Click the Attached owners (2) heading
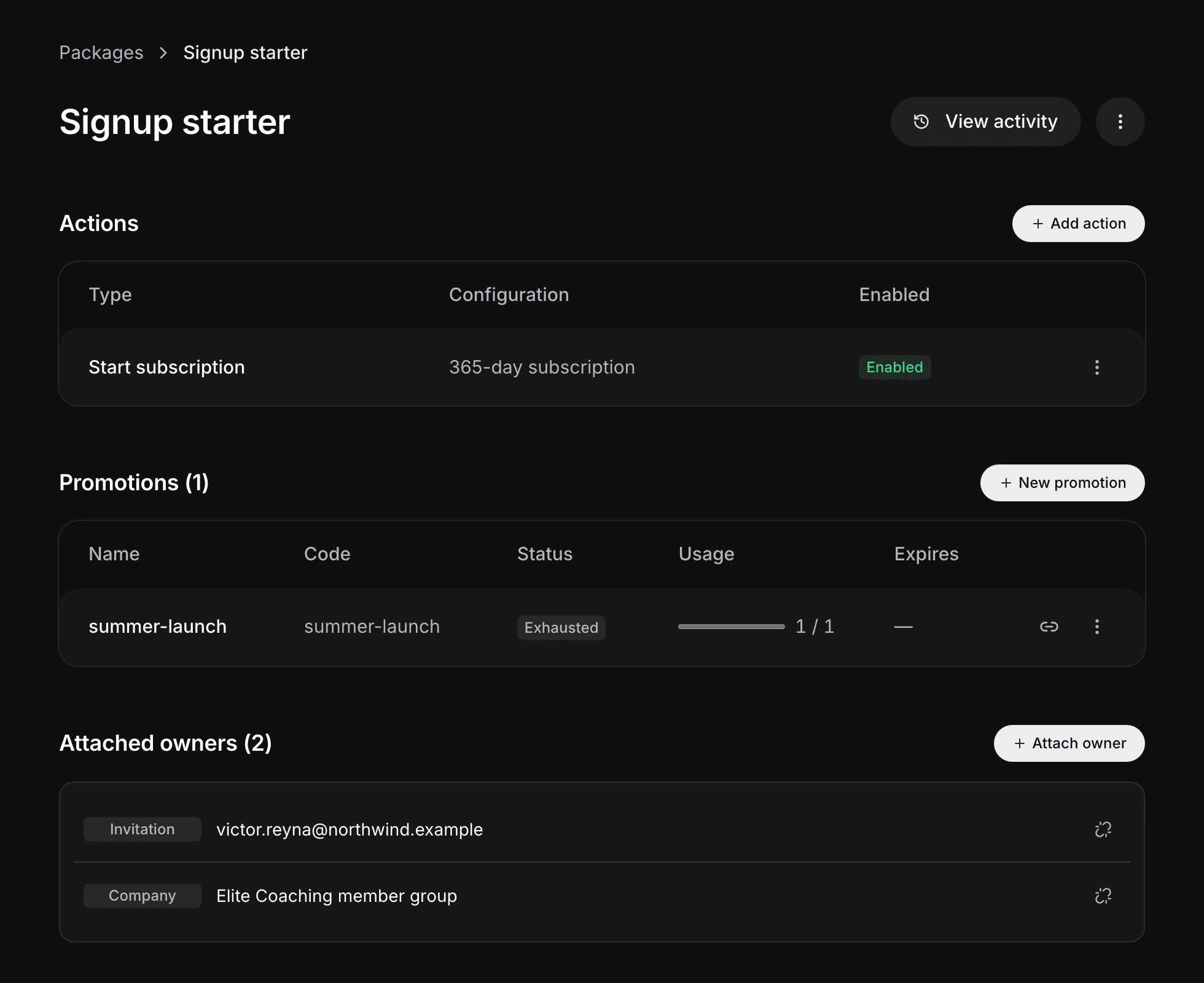The width and height of the screenshot is (1204, 983). point(165,743)
